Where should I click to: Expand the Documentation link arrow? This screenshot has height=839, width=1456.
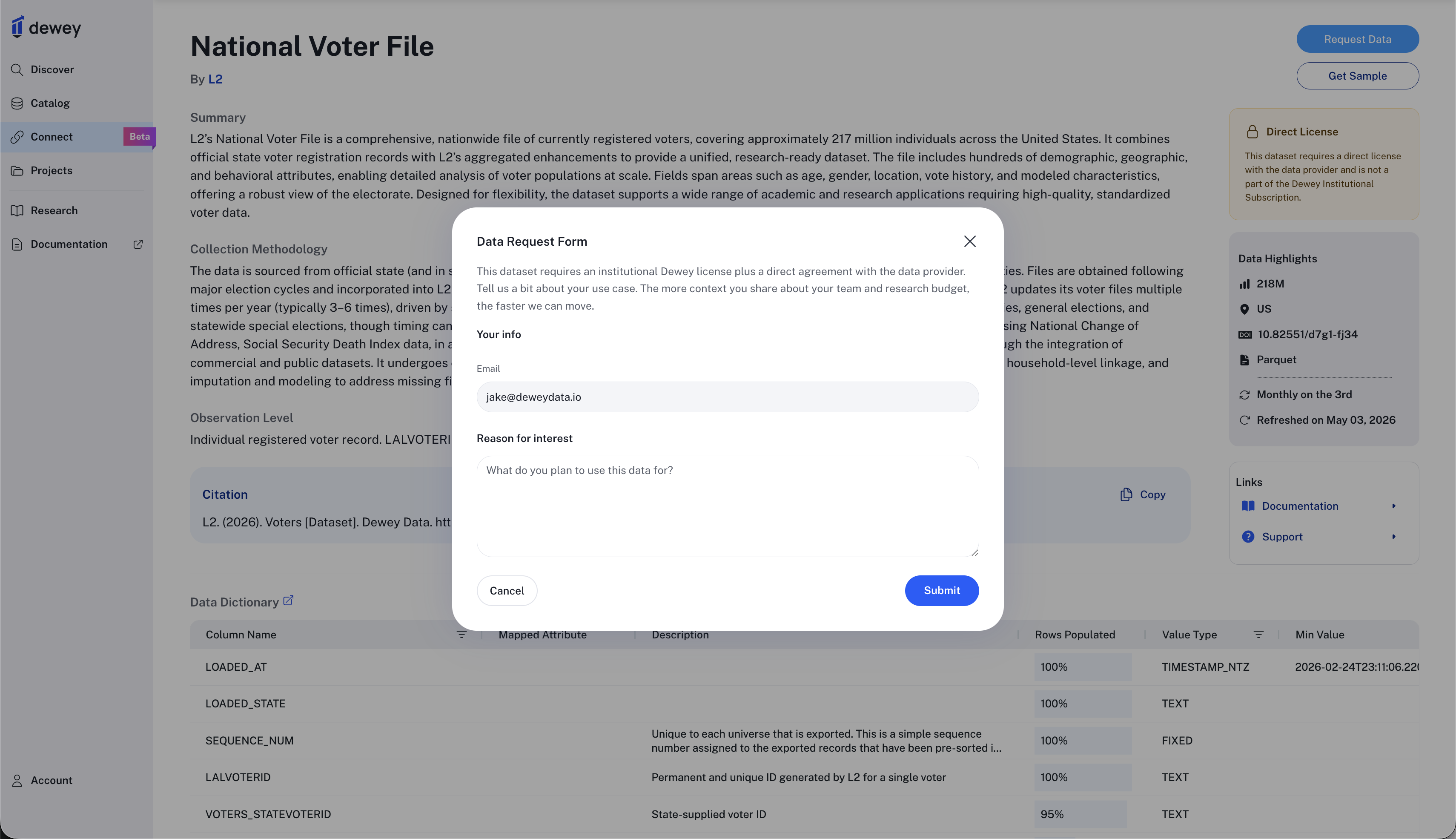pos(1394,506)
